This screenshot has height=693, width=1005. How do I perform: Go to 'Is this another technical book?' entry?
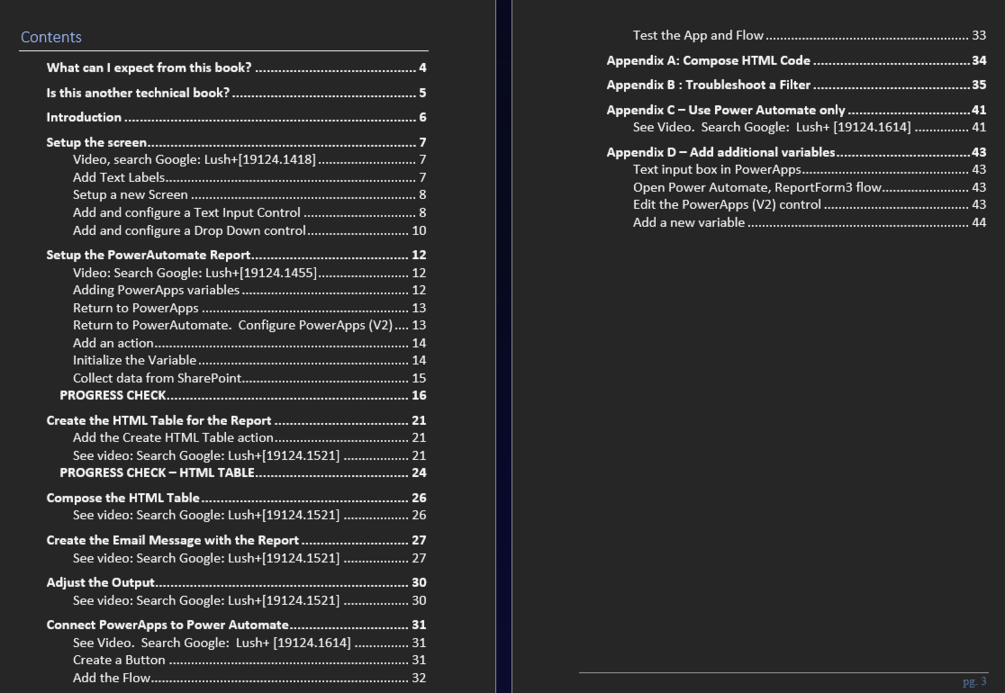click(236, 93)
